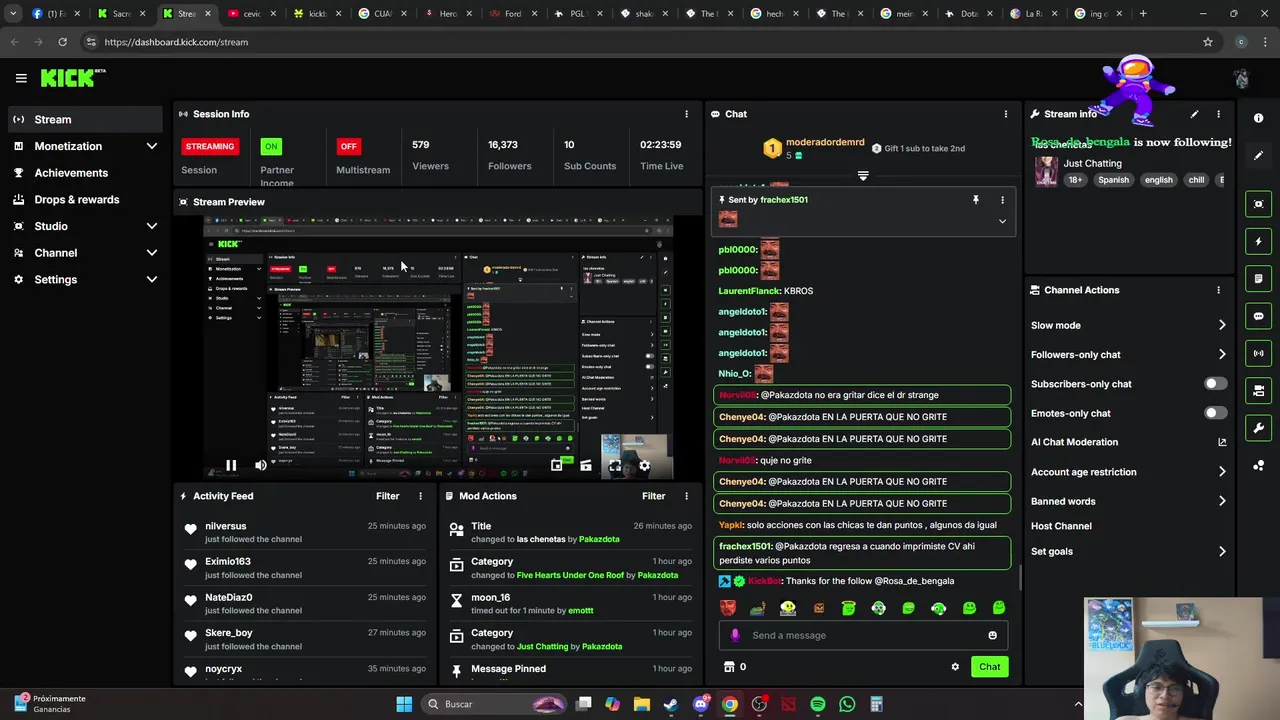Pause the stream preview playback
This screenshot has height=720, width=1280.
231,465
